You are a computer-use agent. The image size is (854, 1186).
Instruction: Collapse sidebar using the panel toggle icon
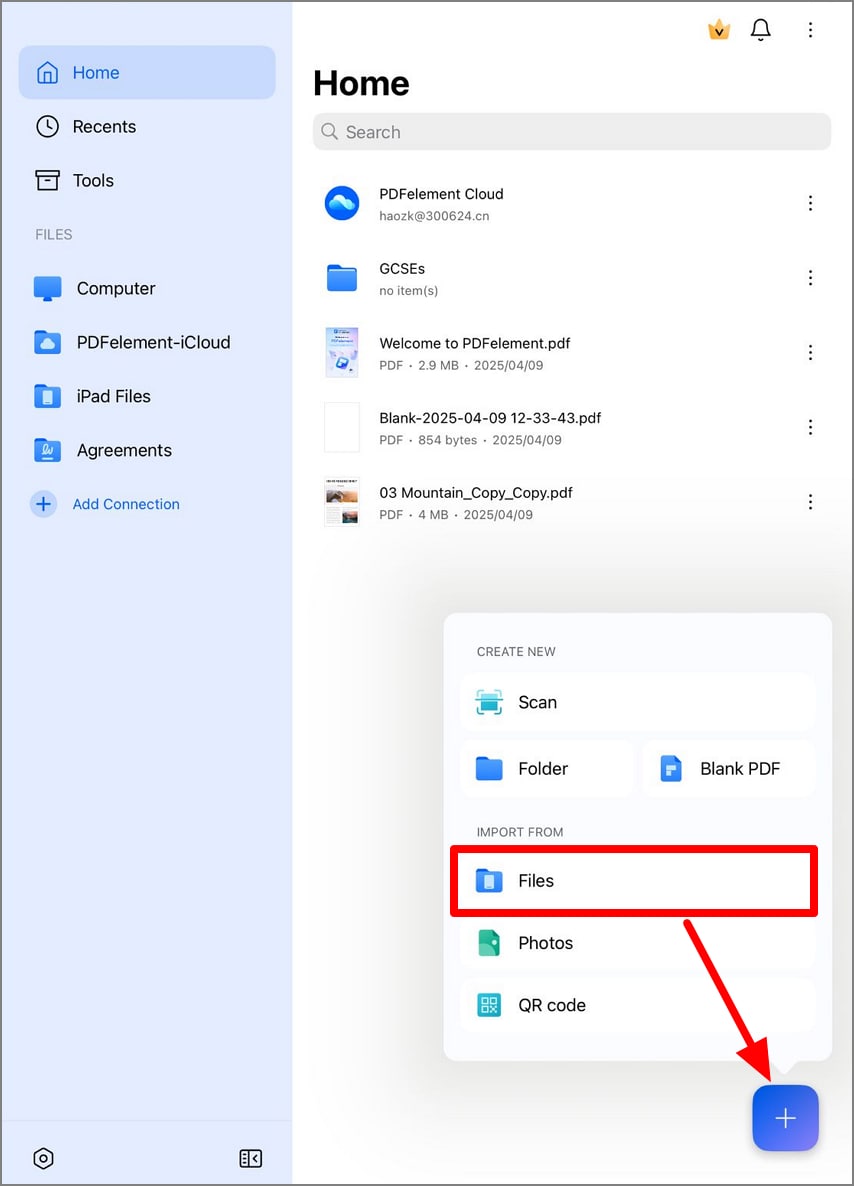tap(250, 1158)
